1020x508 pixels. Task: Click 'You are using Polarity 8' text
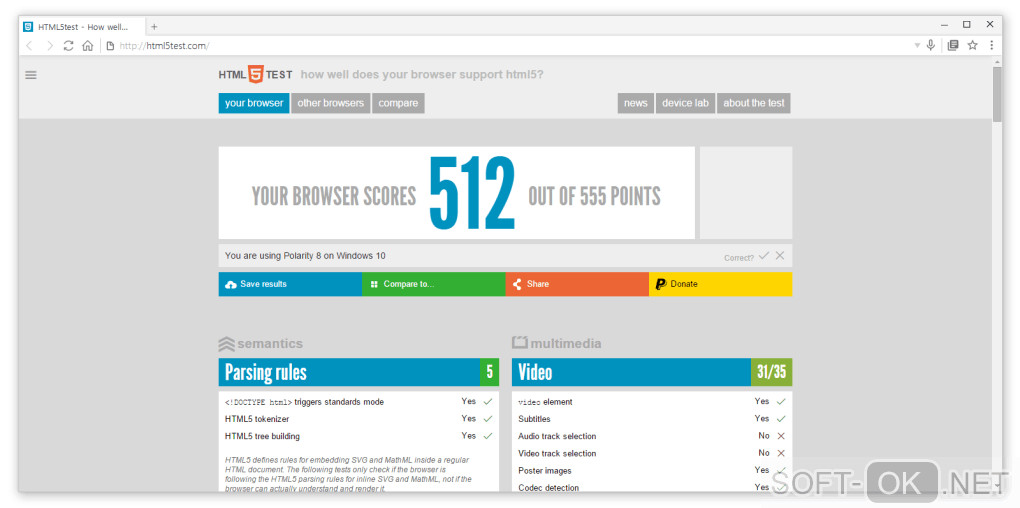(305, 256)
